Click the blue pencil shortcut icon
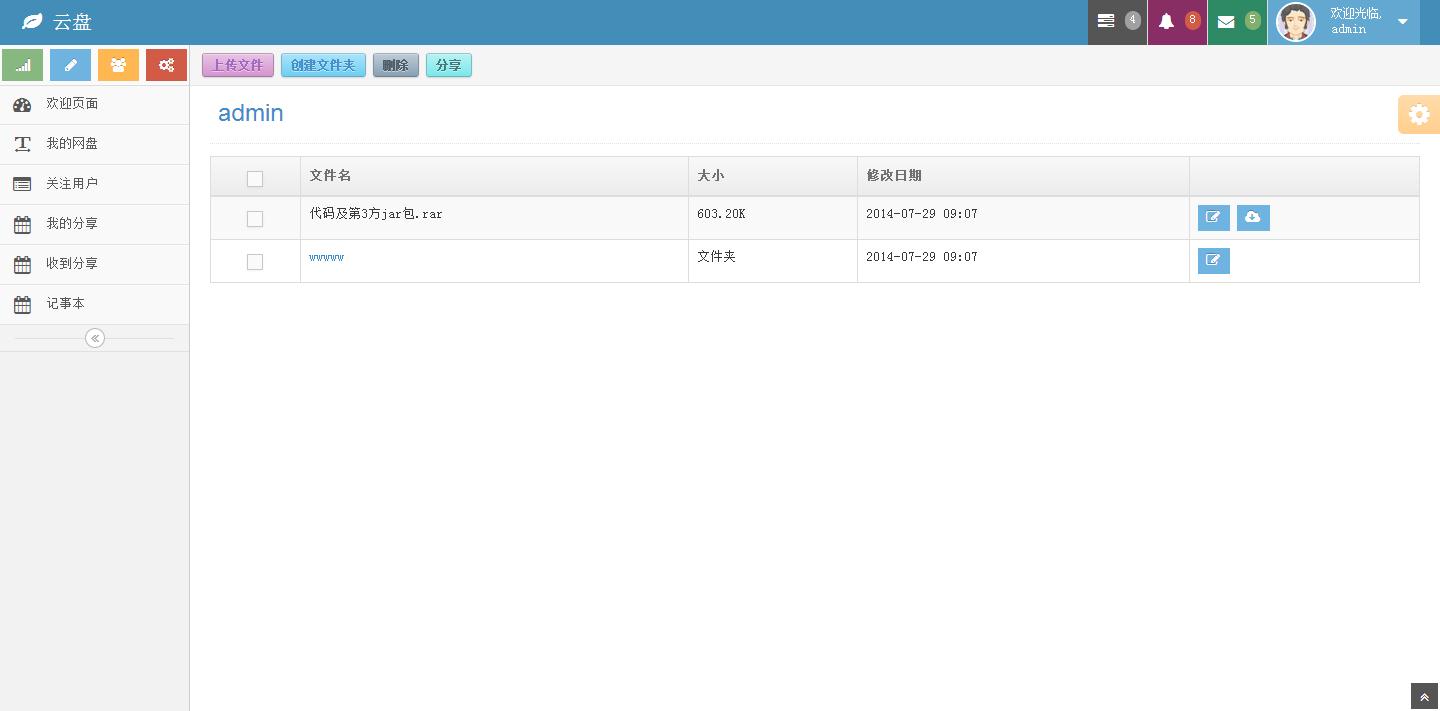The width and height of the screenshot is (1440, 711). coord(70,65)
